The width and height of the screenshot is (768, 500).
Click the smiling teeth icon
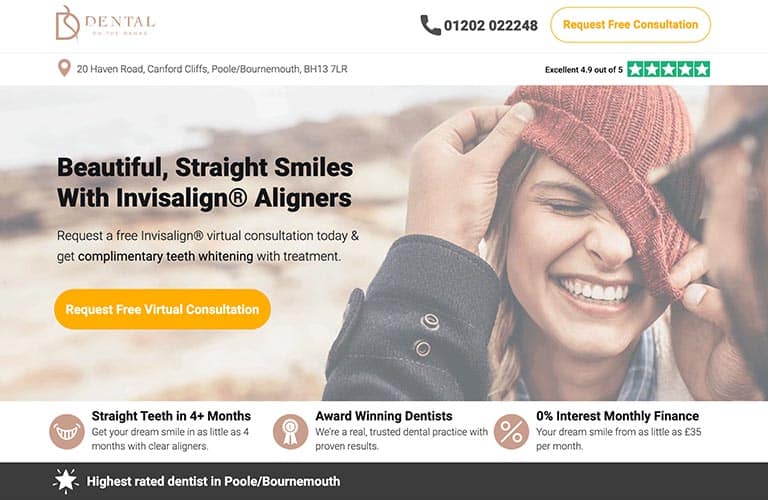click(67, 431)
